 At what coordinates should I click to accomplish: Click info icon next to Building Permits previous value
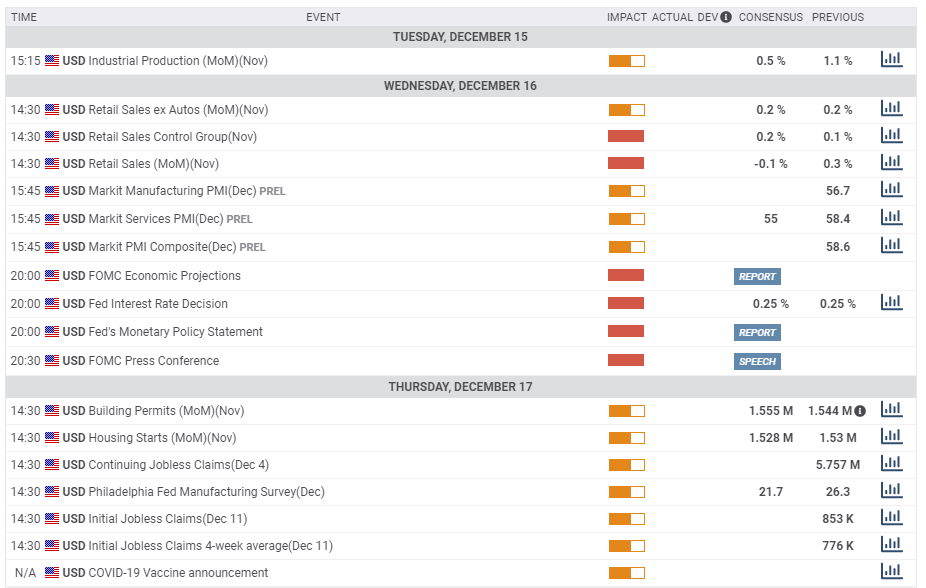860,411
